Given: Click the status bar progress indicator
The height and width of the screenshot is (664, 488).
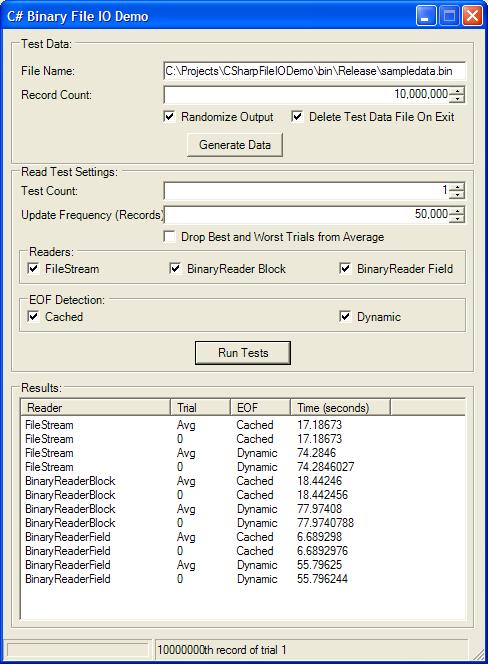Looking at the screenshot, I should [78, 650].
